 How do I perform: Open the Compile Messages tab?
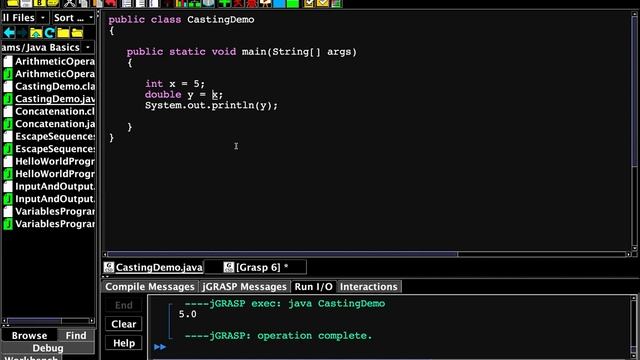(150, 287)
